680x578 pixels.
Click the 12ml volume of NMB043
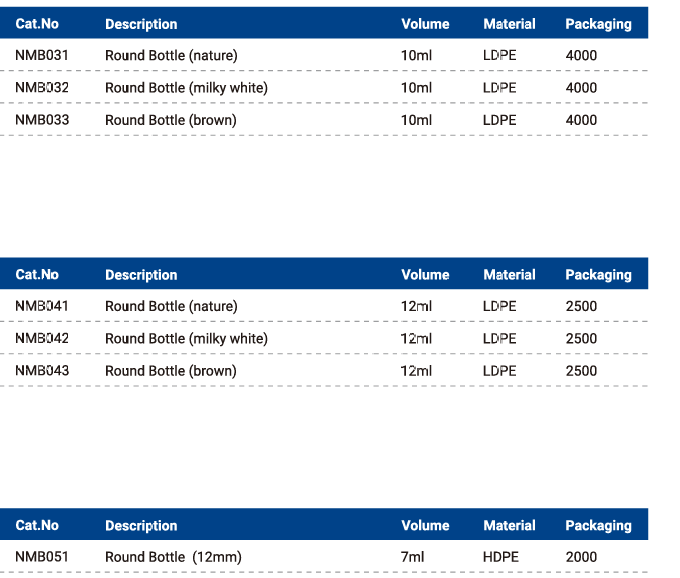(x=416, y=371)
